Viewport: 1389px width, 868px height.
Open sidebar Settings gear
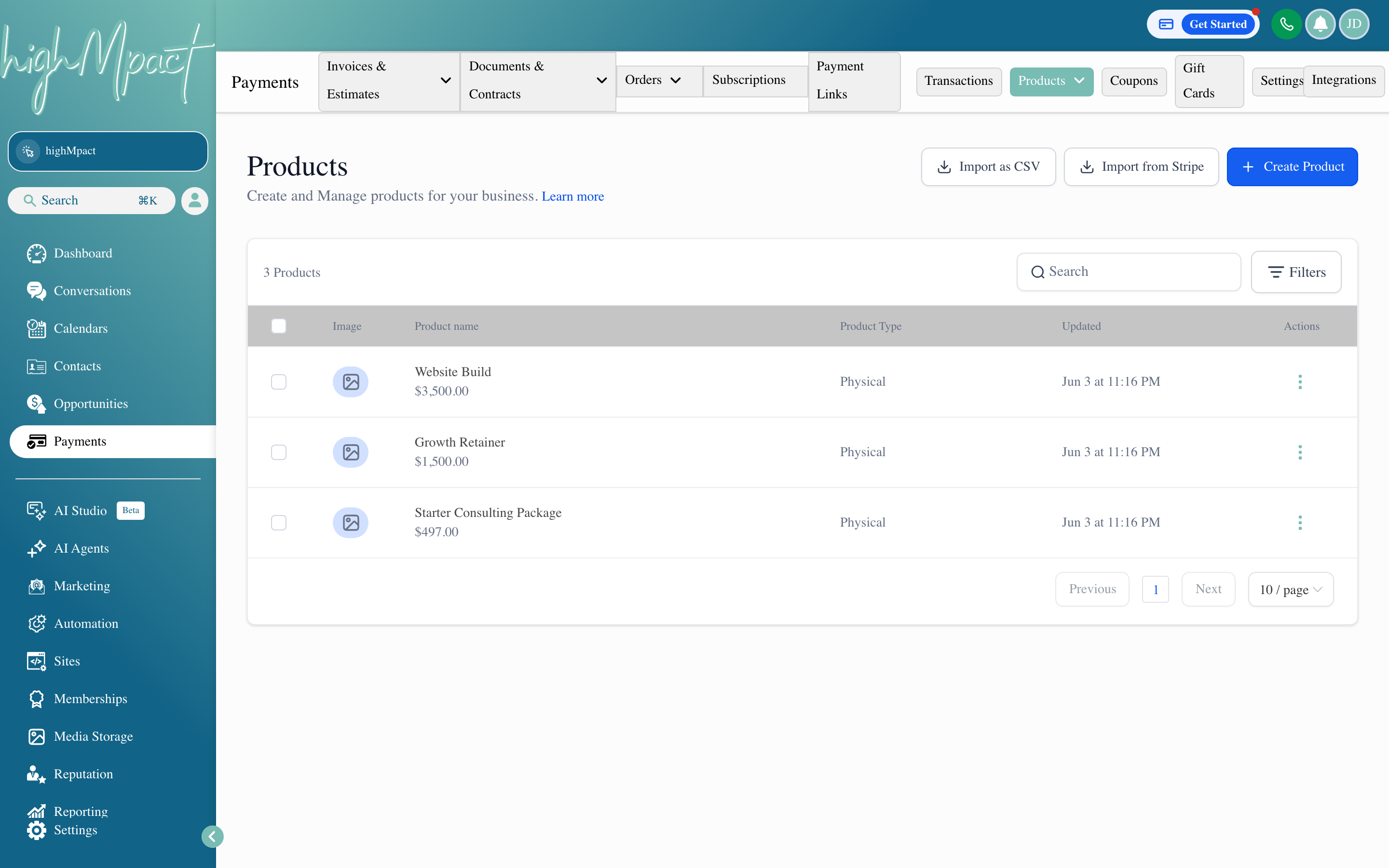pos(36,830)
